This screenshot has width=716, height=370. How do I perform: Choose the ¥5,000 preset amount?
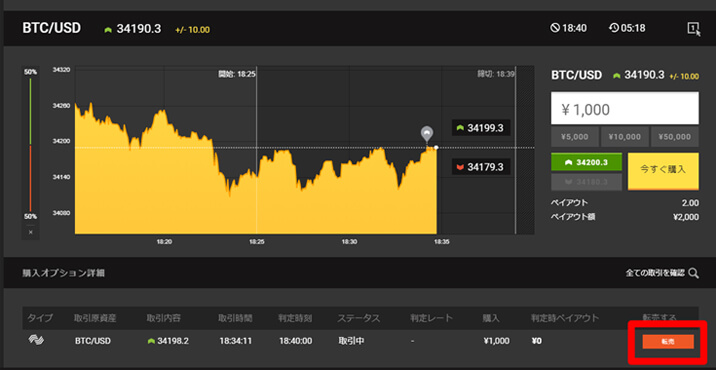pyautogui.click(x=574, y=137)
